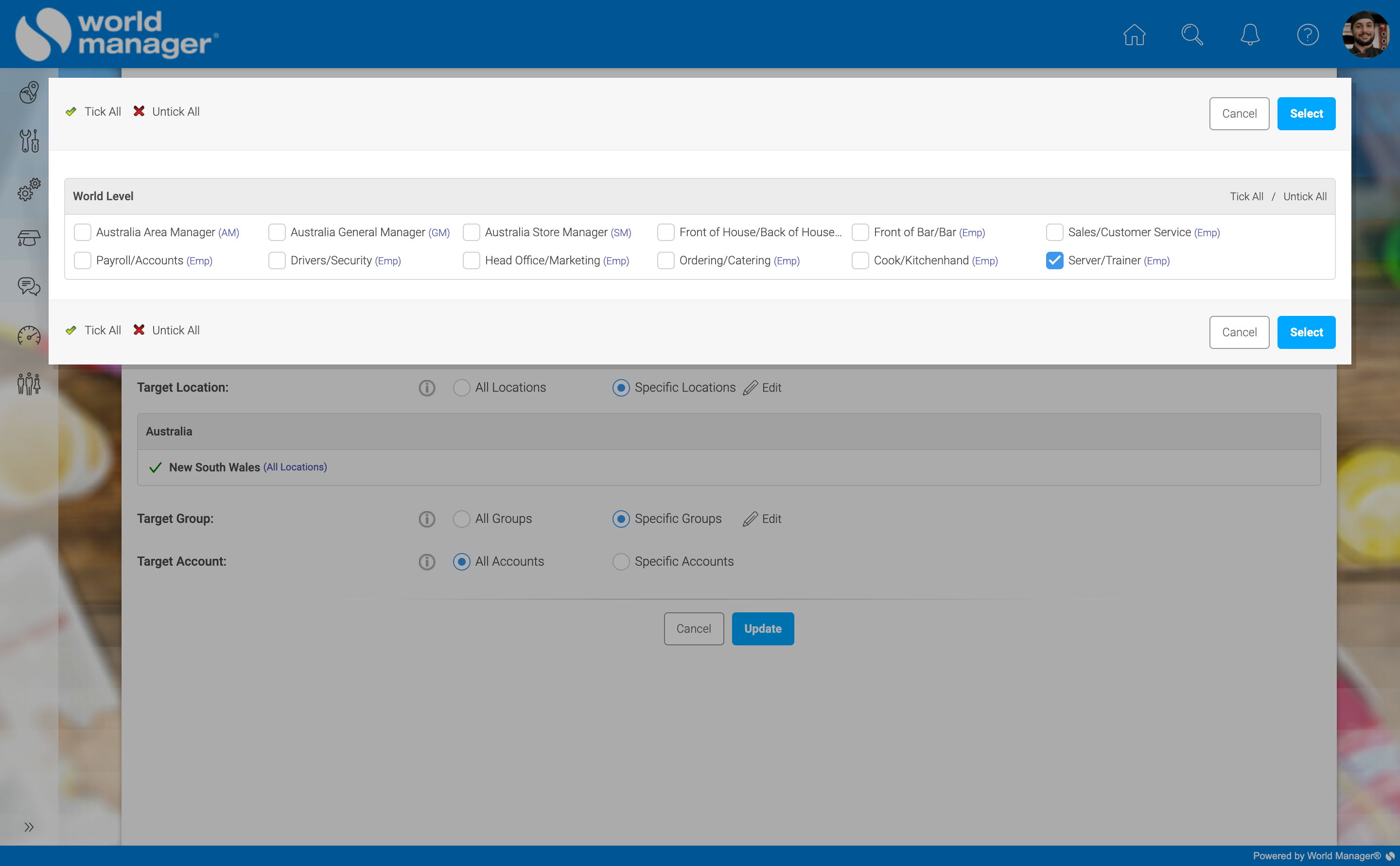This screenshot has height=866, width=1400.
Task: Open the notifications bell
Action: coord(1249,35)
